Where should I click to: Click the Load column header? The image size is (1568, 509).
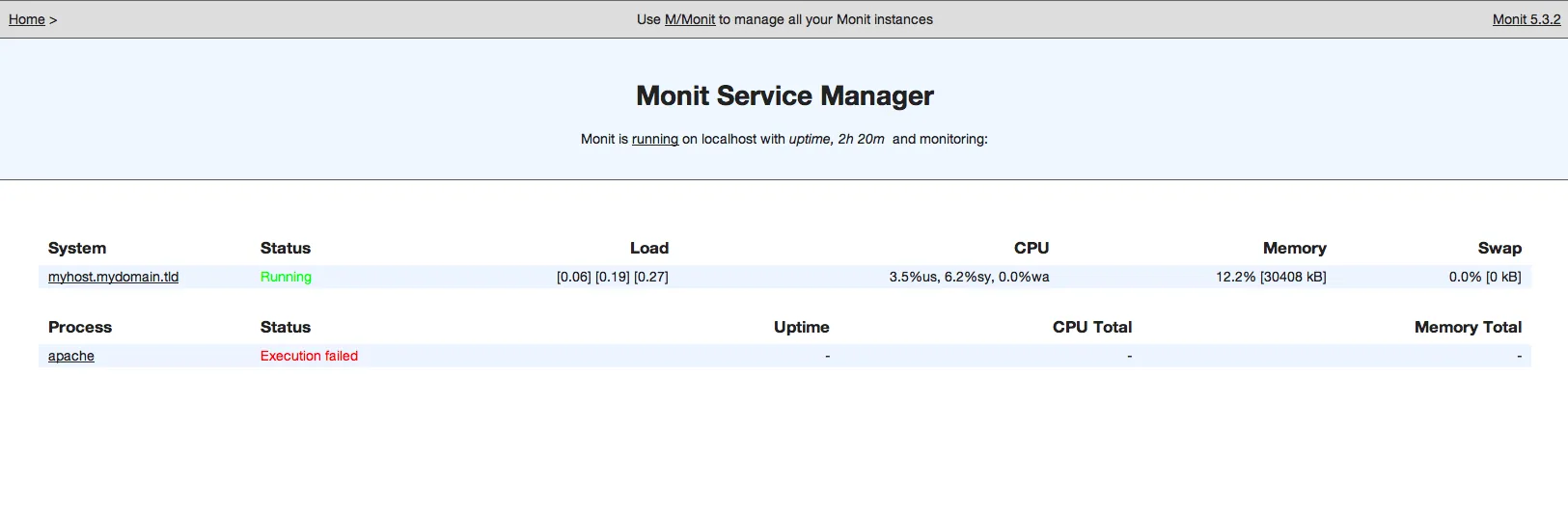tap(648, 248)
